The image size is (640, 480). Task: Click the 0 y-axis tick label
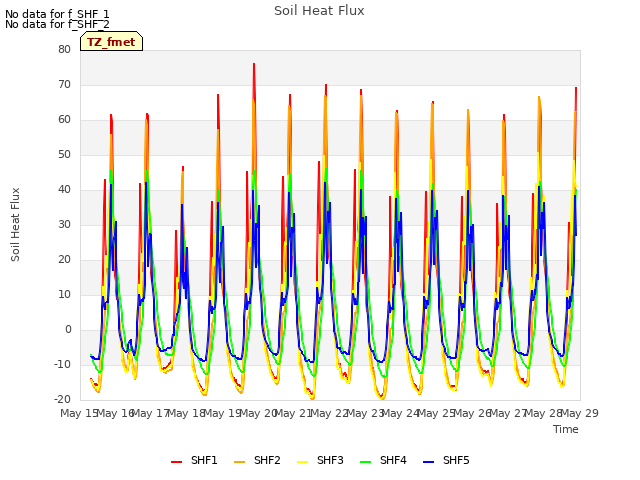[x=68, y=329]
